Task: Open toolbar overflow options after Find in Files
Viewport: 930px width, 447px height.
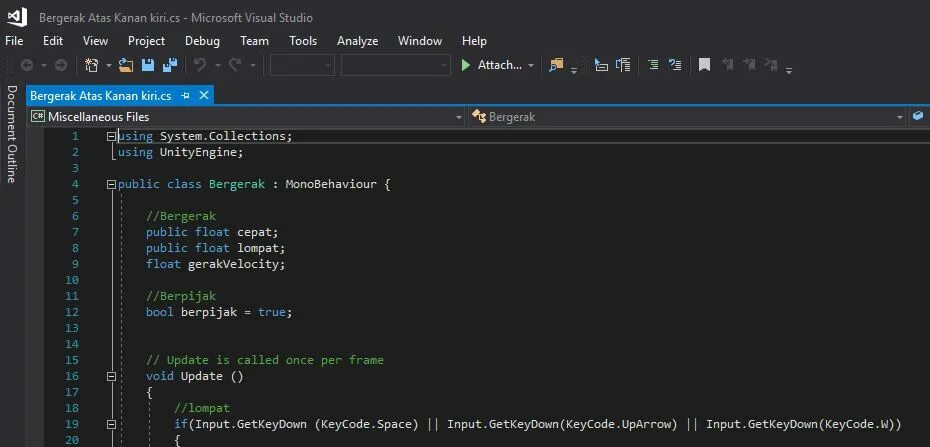Action: tap(574, 71)
